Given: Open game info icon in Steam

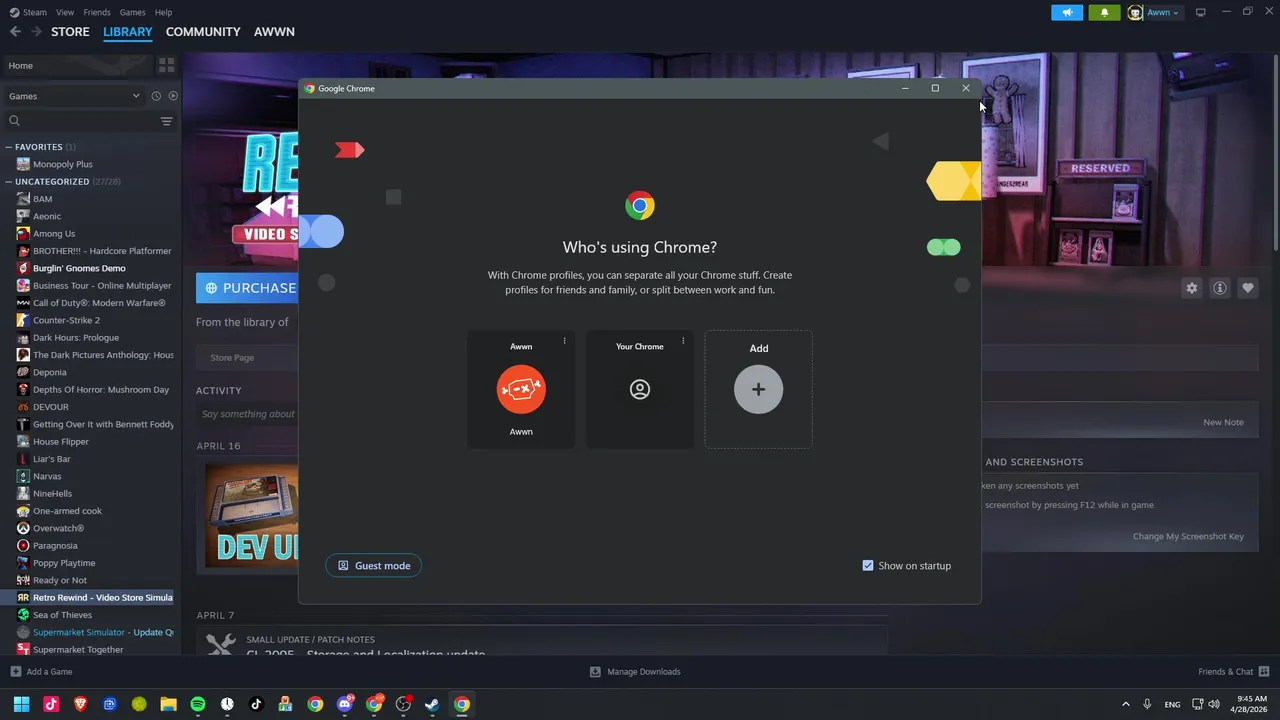Looking at the screenshot, I should (1220, 288).
